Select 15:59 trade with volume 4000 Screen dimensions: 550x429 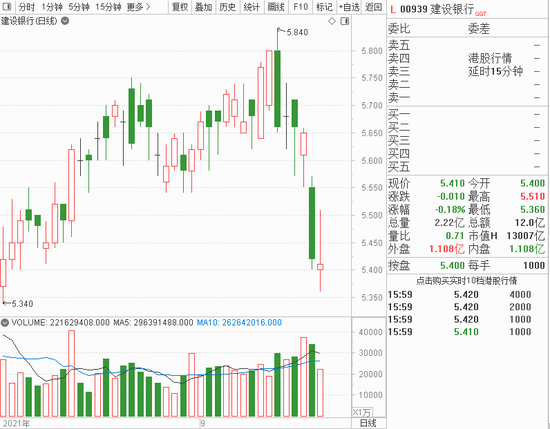point(468,294)
